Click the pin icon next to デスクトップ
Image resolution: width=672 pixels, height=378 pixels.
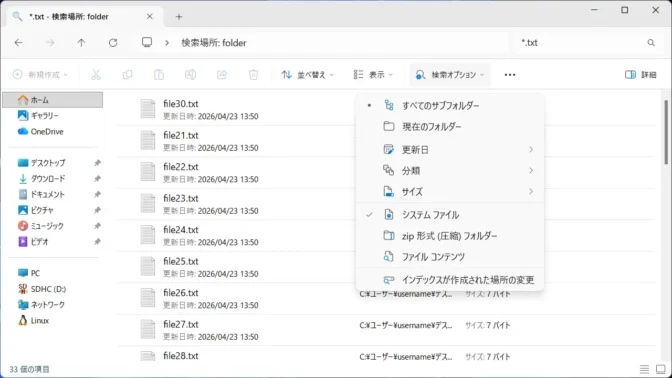tap(97, 163)
